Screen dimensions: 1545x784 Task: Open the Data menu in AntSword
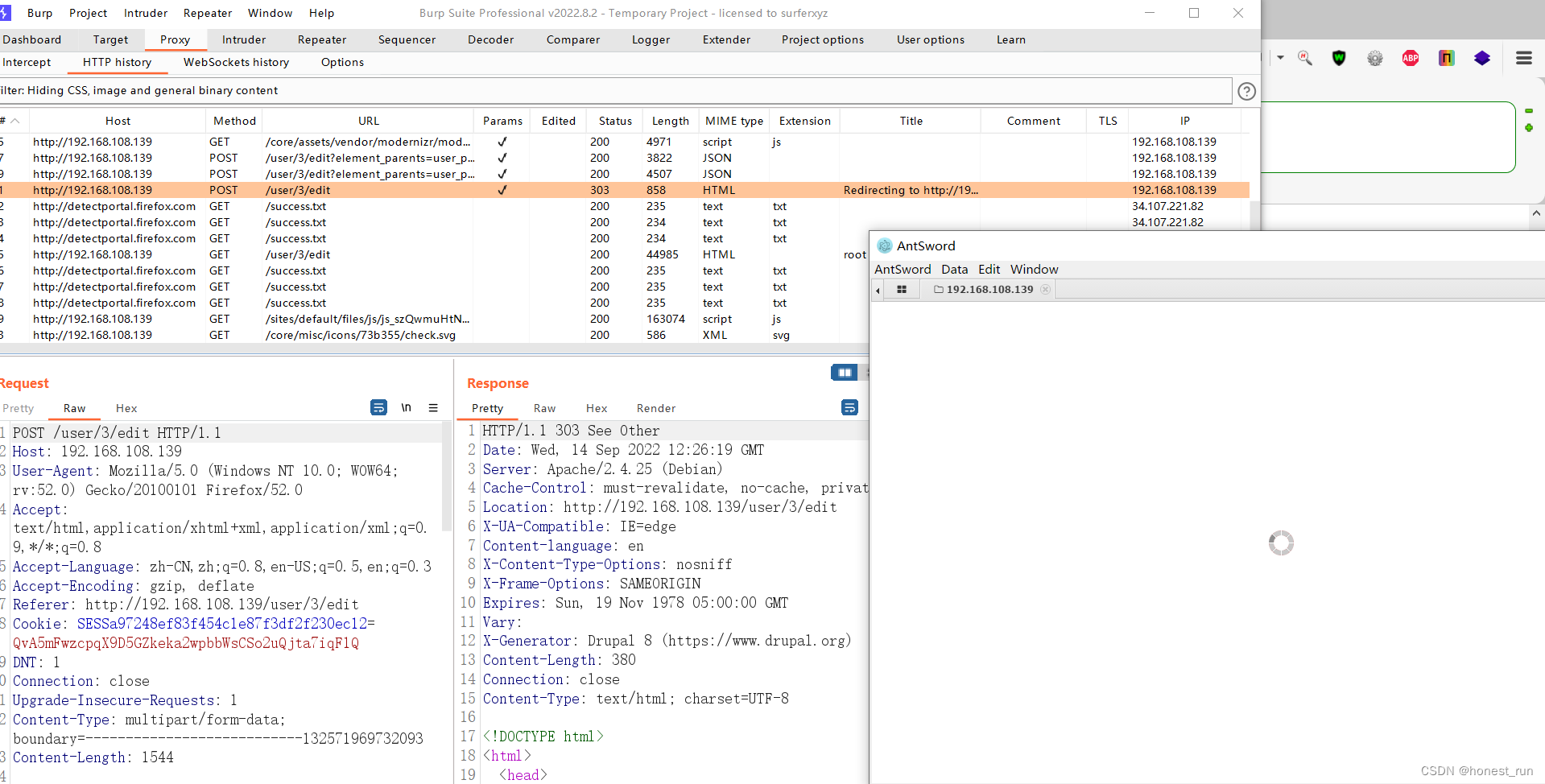(x=955, y=270)
